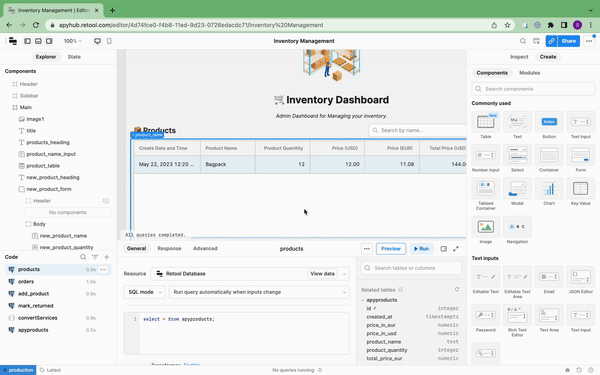Add a Number Input component
The height and width of the screenshot is (375, 600).
coord(486,158)
